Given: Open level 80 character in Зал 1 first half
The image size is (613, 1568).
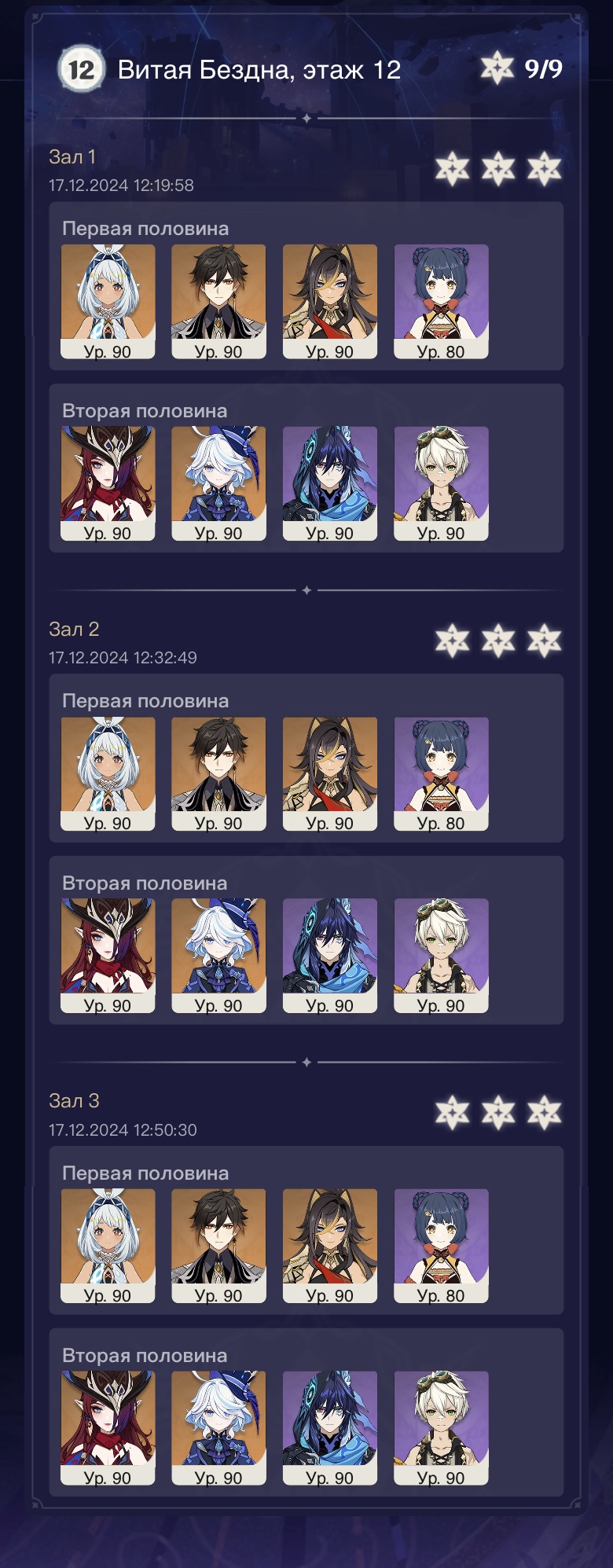Looking at the screenshot, I should [441, 302].
